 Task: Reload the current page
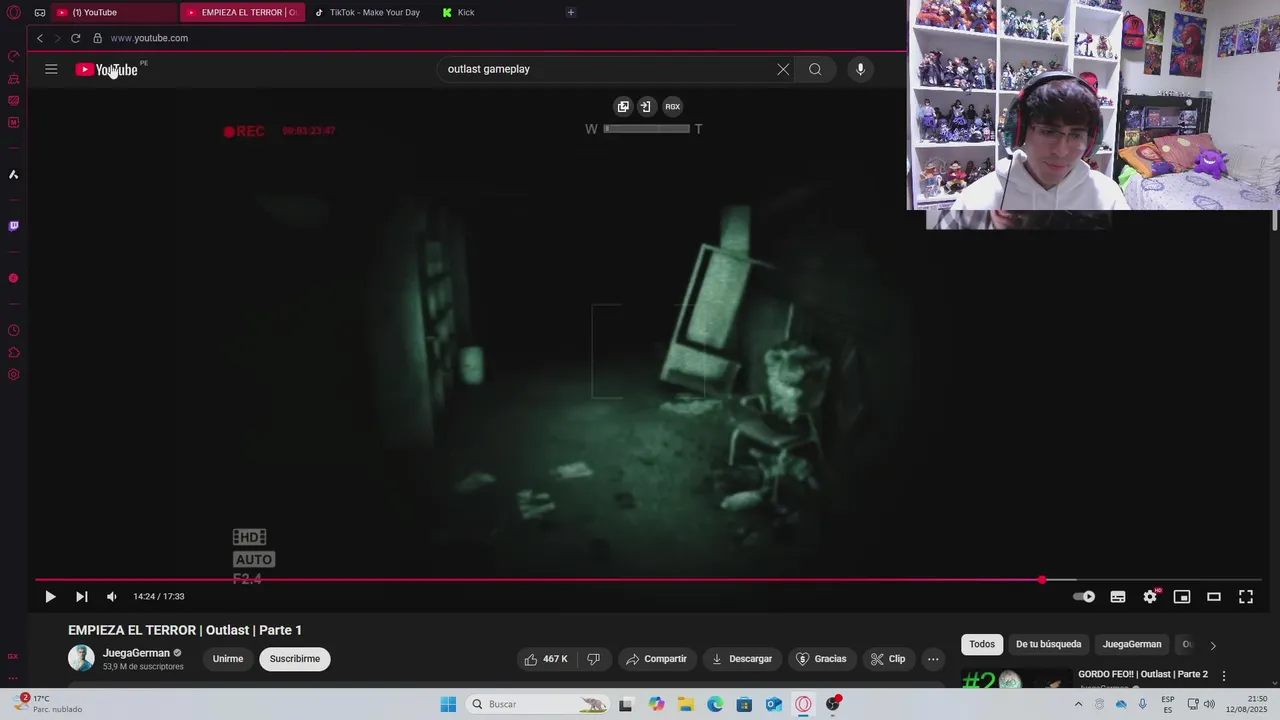pos(75,38)
